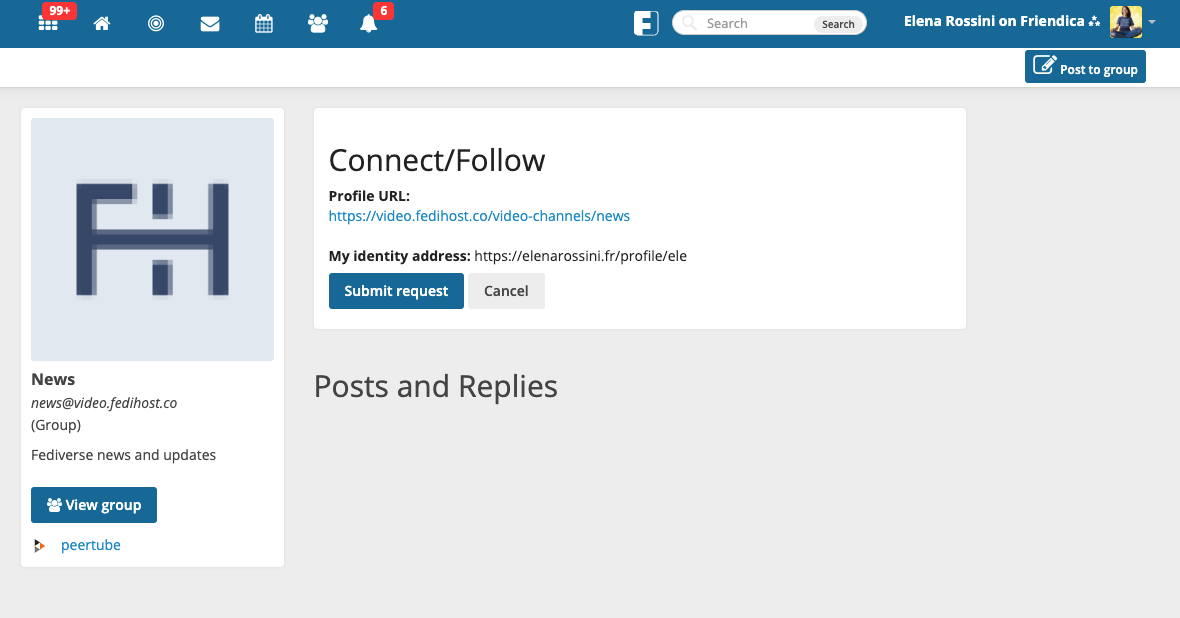This screenshot has width=1180, height=618.
Task: Show notifications bell icon
Action: pyautogui.click(x=369, y=24)
